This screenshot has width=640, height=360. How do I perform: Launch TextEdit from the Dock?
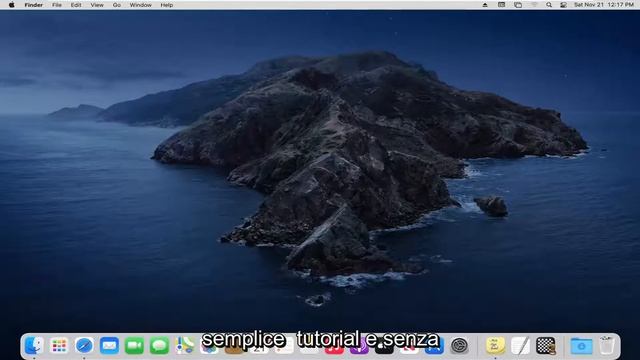(520, 346)
